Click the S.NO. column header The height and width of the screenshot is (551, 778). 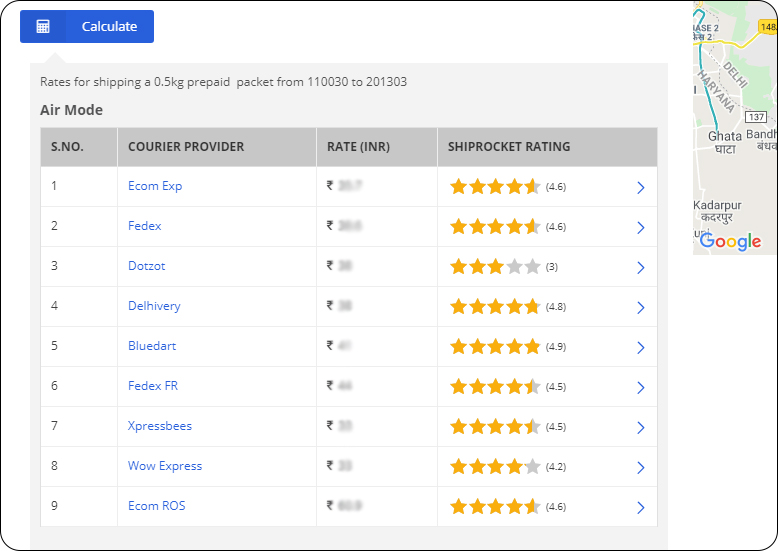67,147
